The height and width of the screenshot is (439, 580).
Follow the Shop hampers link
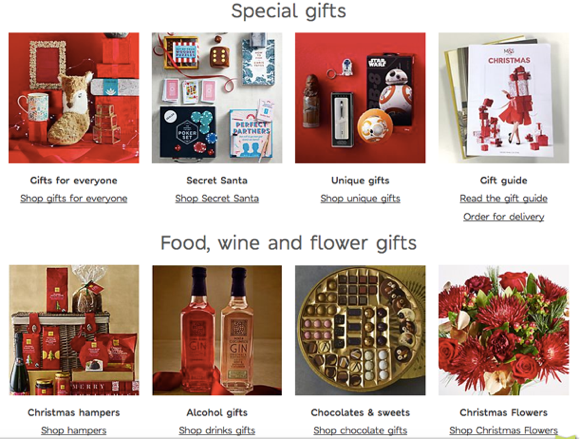click(74, 430)
